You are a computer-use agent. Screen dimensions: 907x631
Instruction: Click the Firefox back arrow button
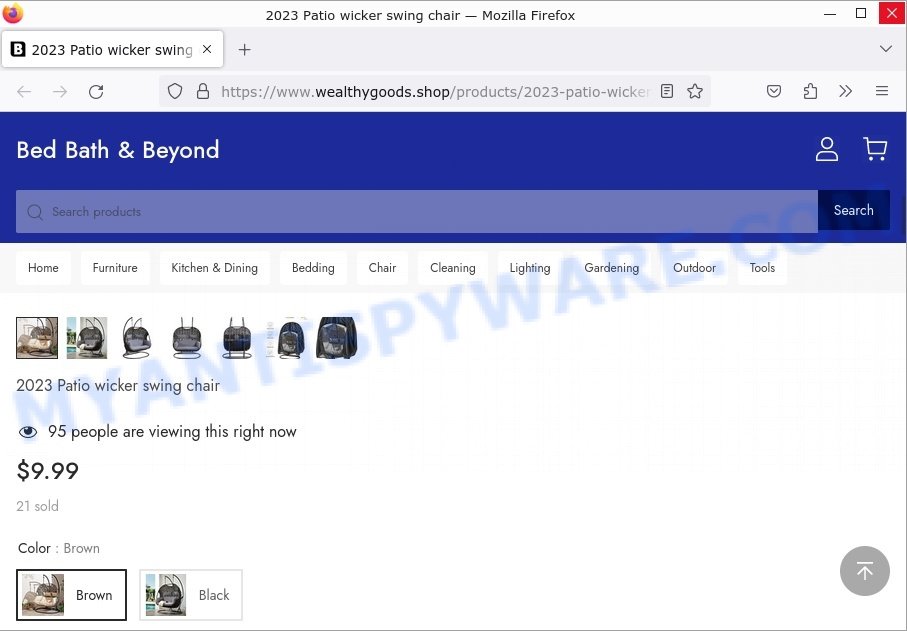[x=24, y=91]
